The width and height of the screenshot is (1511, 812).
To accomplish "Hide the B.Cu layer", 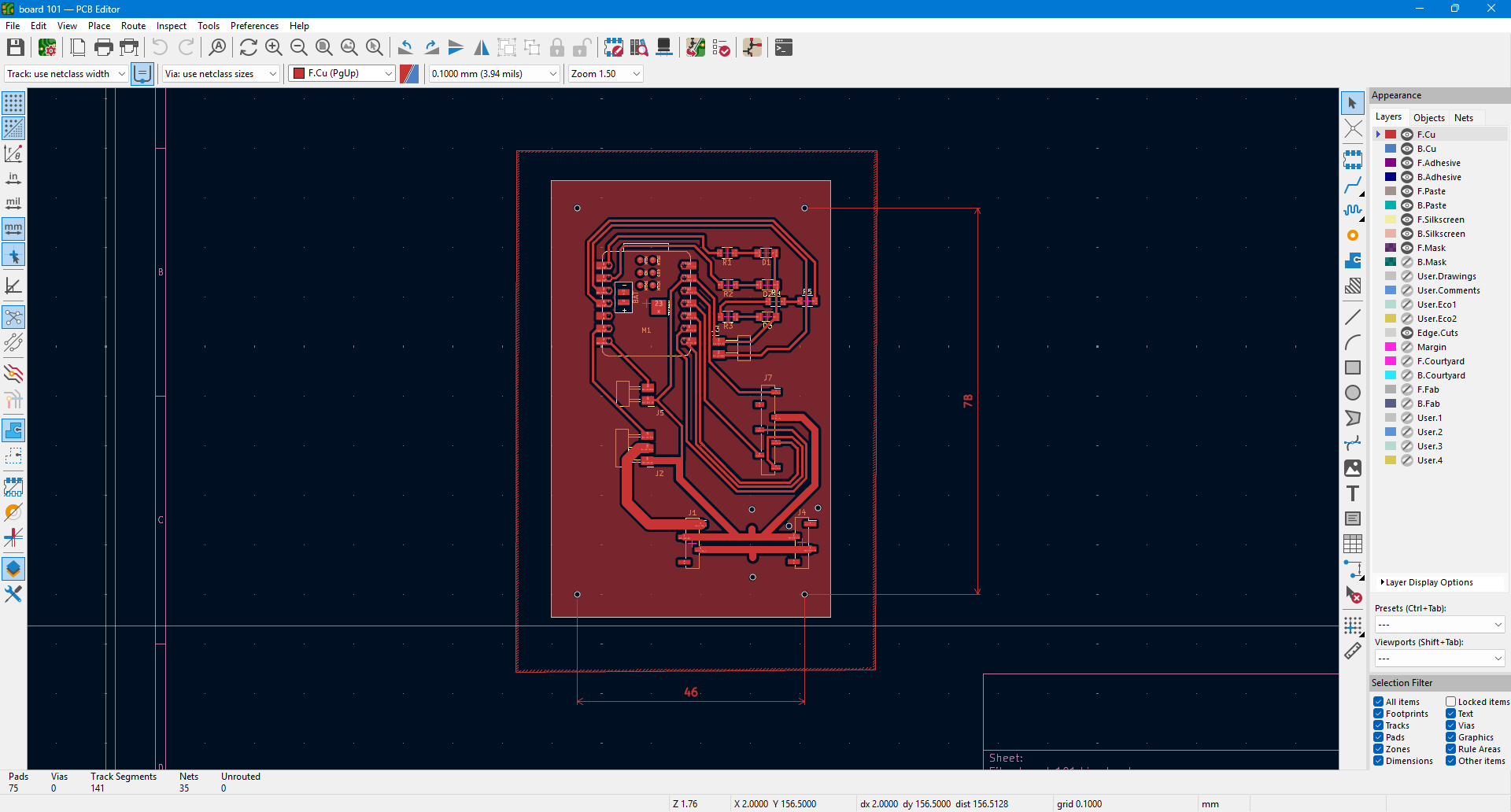I will click(1407, 149).
